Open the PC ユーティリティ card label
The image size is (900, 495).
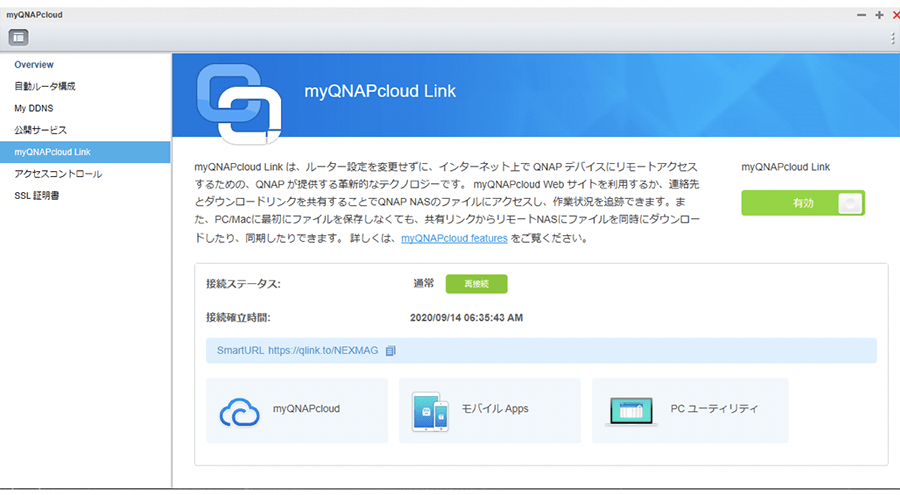tap(714, 408)
